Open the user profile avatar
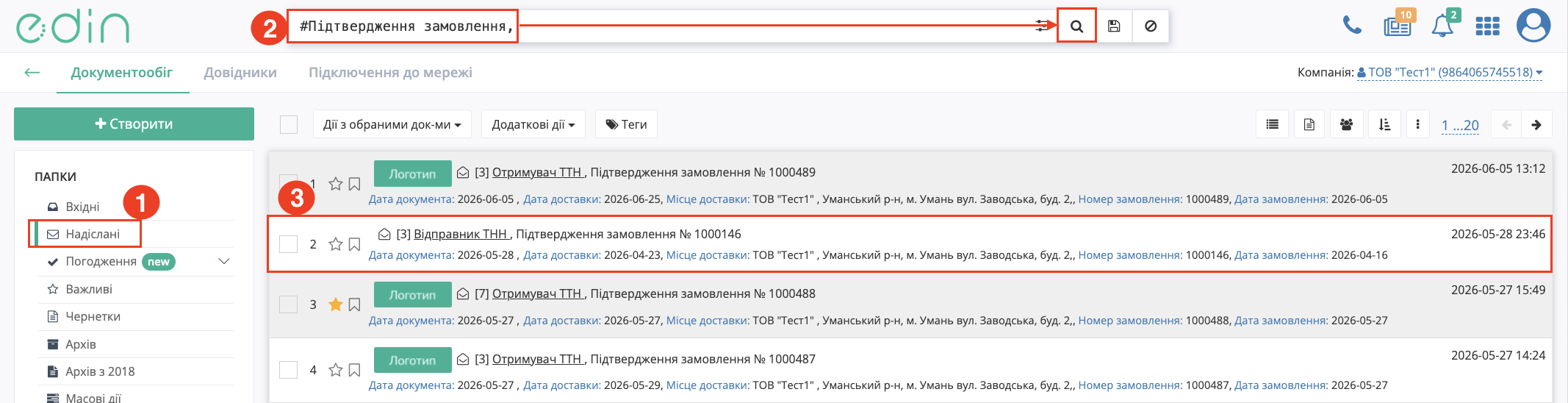The height and width of the screenshot is (403, 1568). (1533, 26)
